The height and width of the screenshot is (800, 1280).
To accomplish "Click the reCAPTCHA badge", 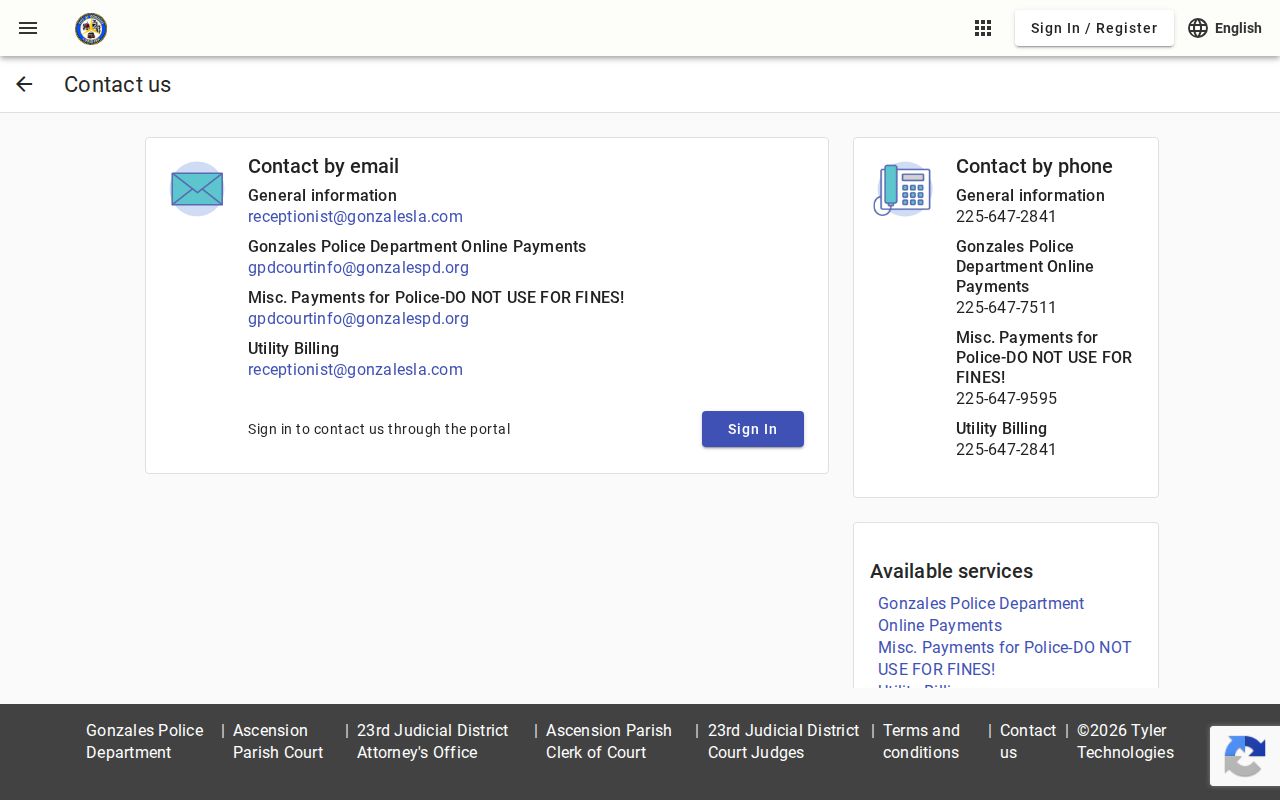I will tap(1245, 756).
